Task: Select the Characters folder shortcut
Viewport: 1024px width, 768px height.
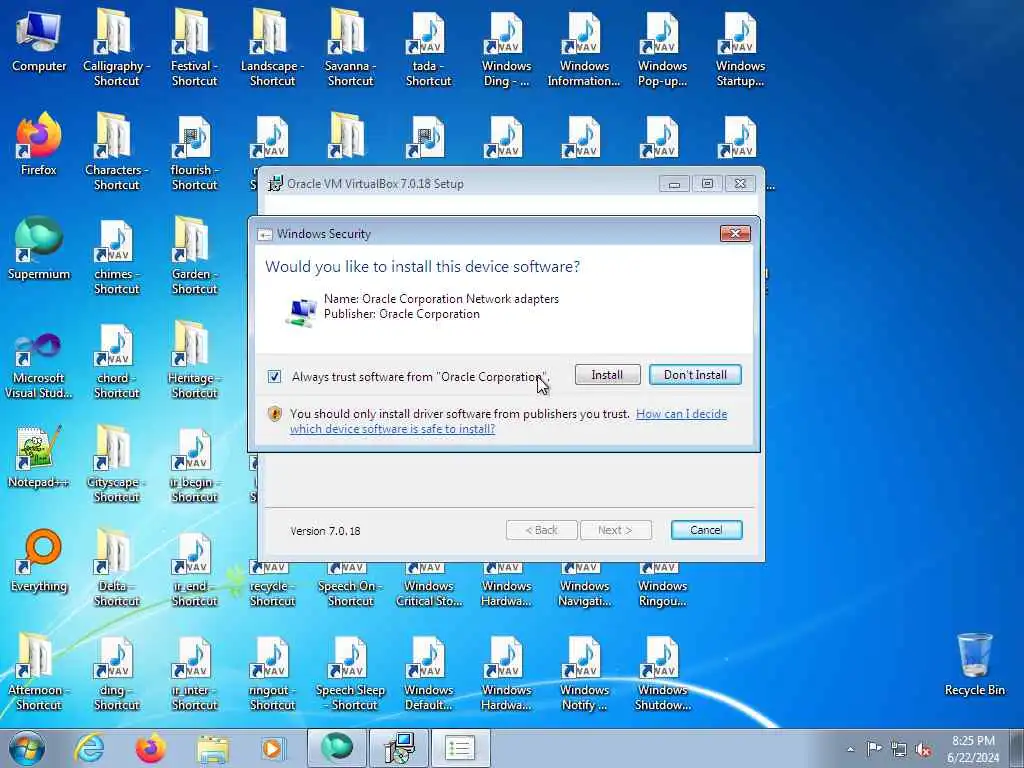Action: pos(116,152)
